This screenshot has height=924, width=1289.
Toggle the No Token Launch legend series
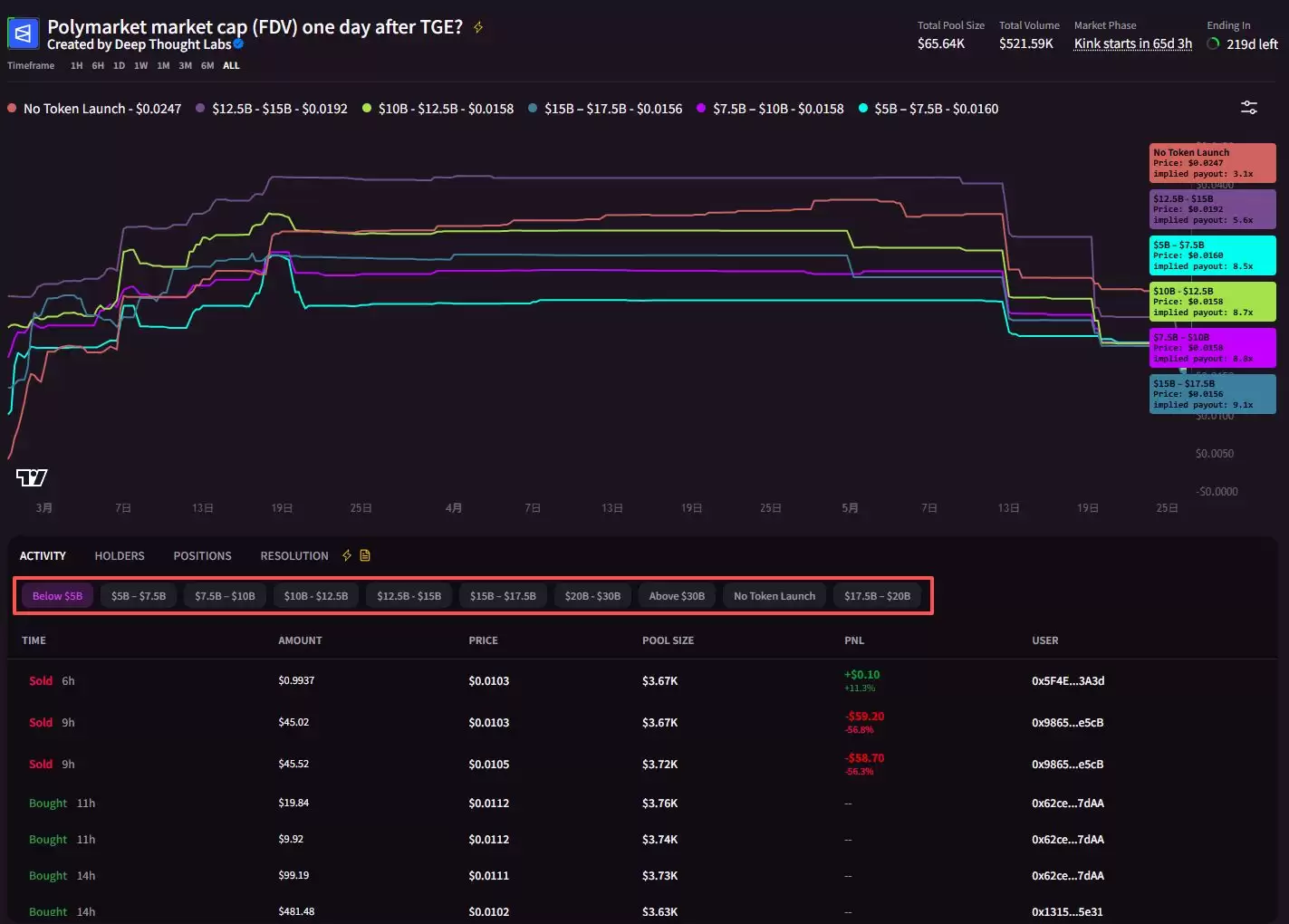(x=94, y=109)
